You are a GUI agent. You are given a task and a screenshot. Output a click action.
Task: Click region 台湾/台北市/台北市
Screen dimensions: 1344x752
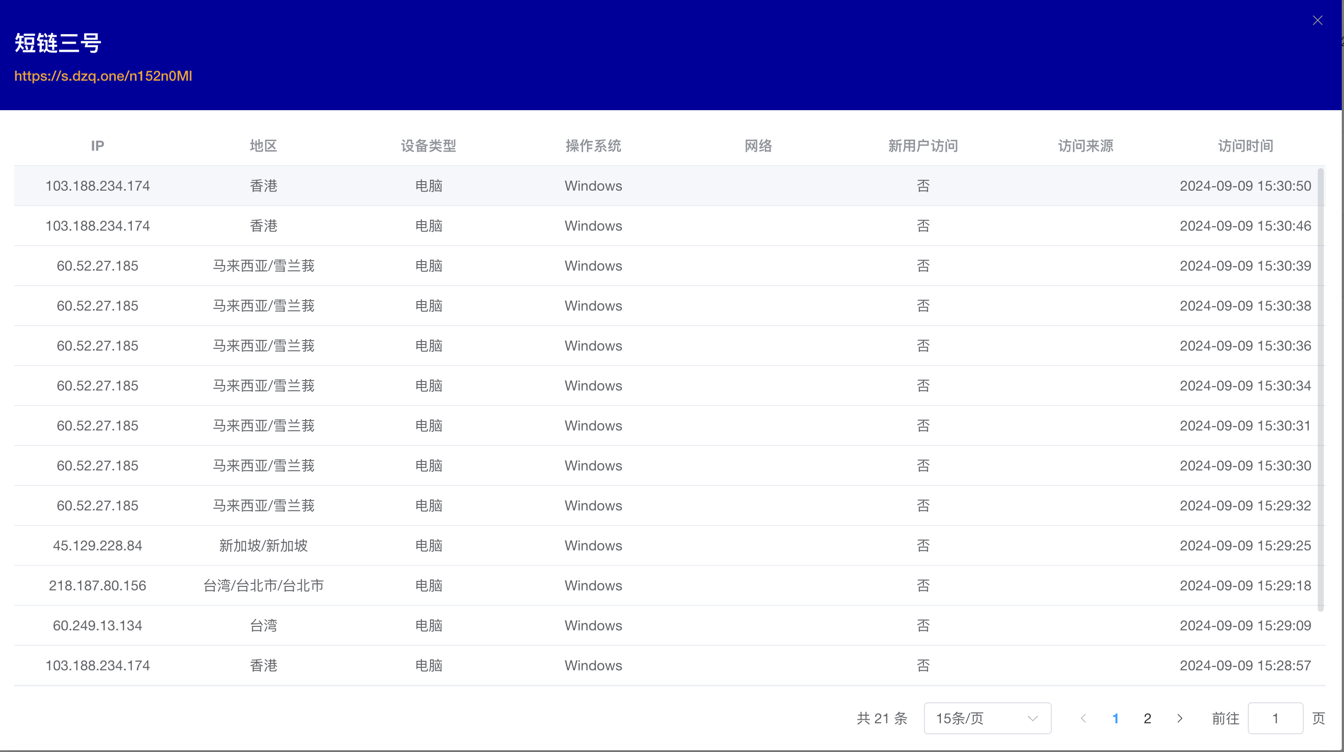pos(263,586)
